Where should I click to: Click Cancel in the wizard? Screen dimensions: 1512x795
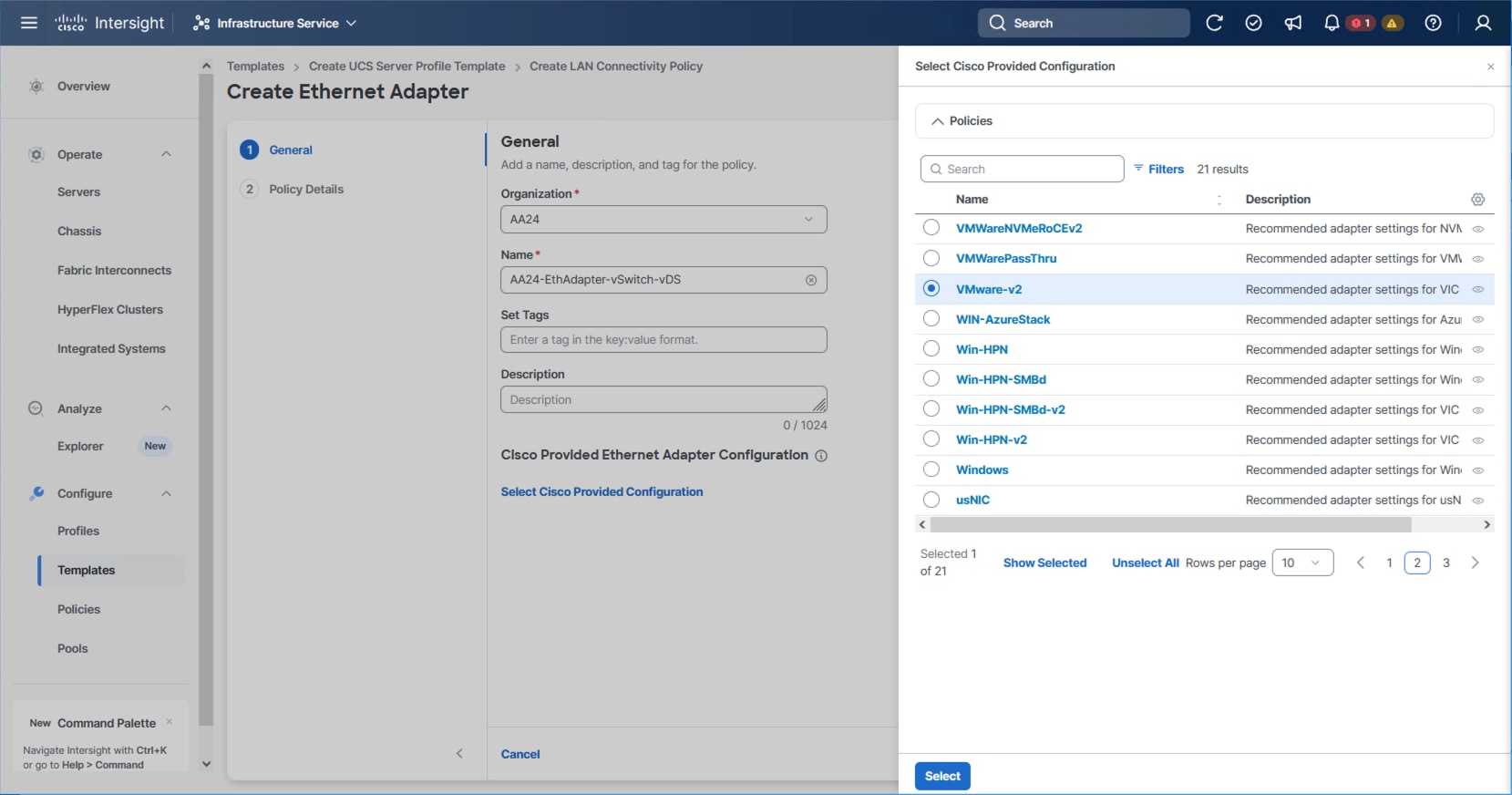tap(520, 754)
